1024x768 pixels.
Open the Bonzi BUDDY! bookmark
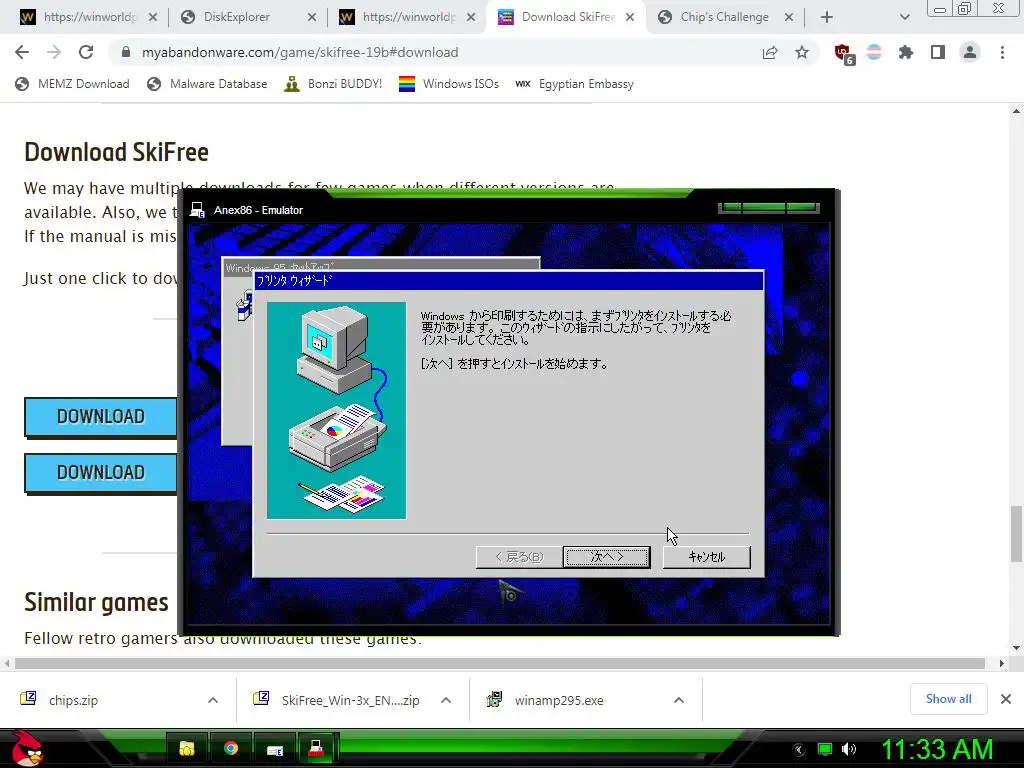coord(333,84)
